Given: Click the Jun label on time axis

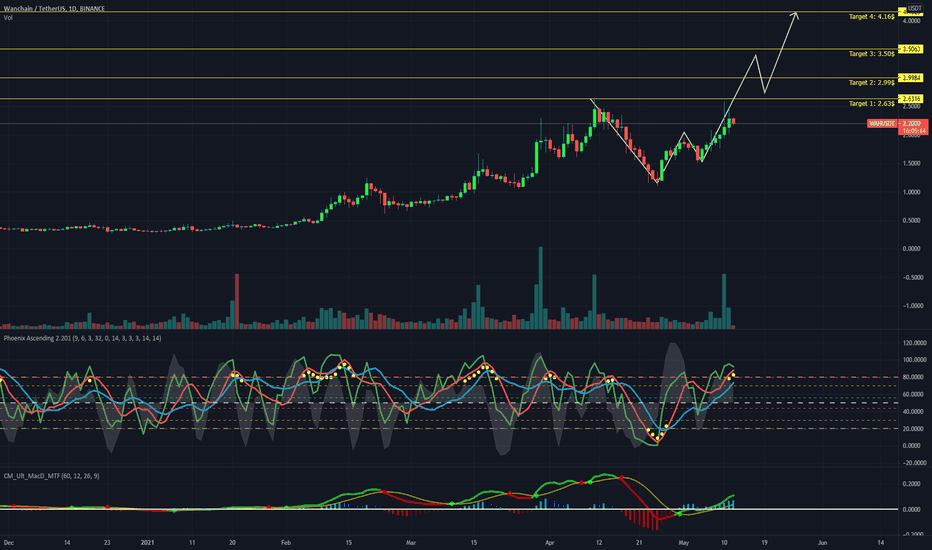Looking at the screenshot, I should tap(822, 543).
